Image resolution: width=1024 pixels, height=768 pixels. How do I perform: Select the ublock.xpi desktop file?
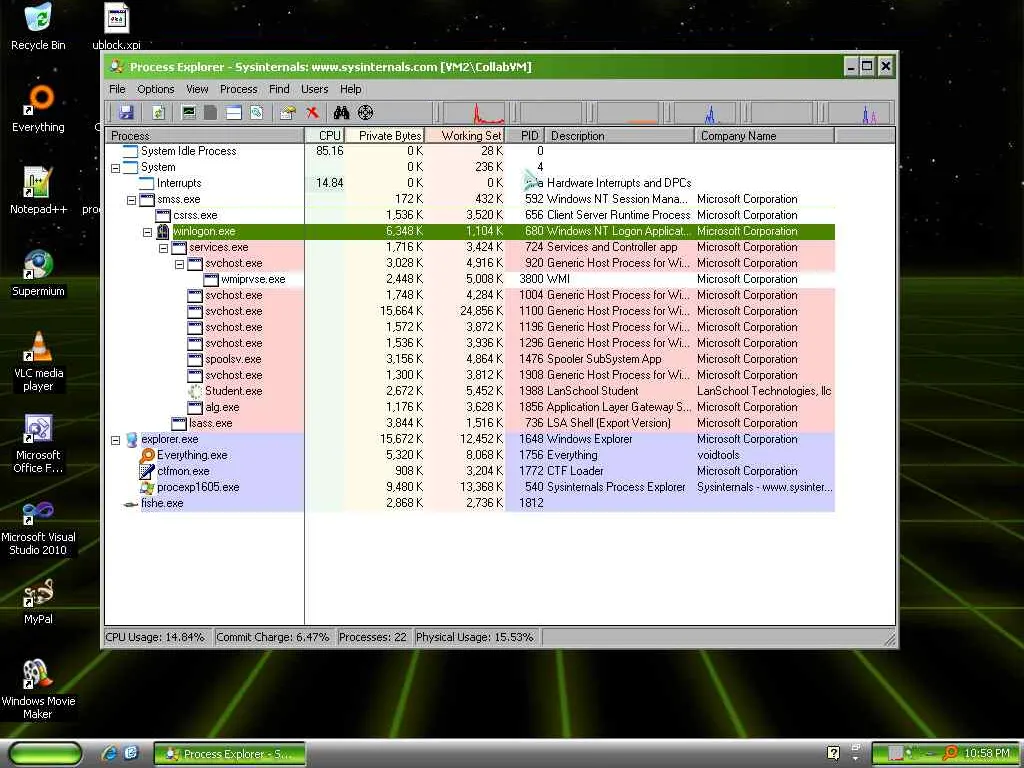(x=116, y=27)
